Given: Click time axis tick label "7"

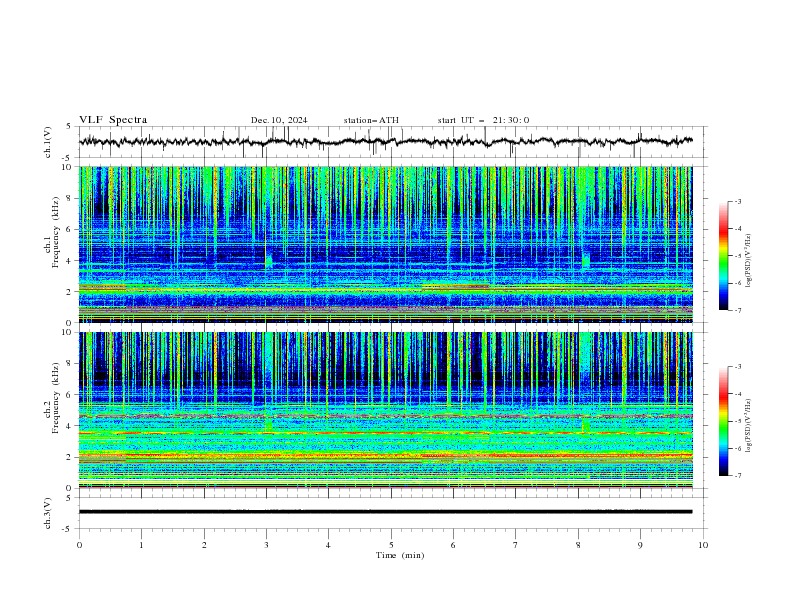Looking at the screenshot, I should click(x=515, y=545).
